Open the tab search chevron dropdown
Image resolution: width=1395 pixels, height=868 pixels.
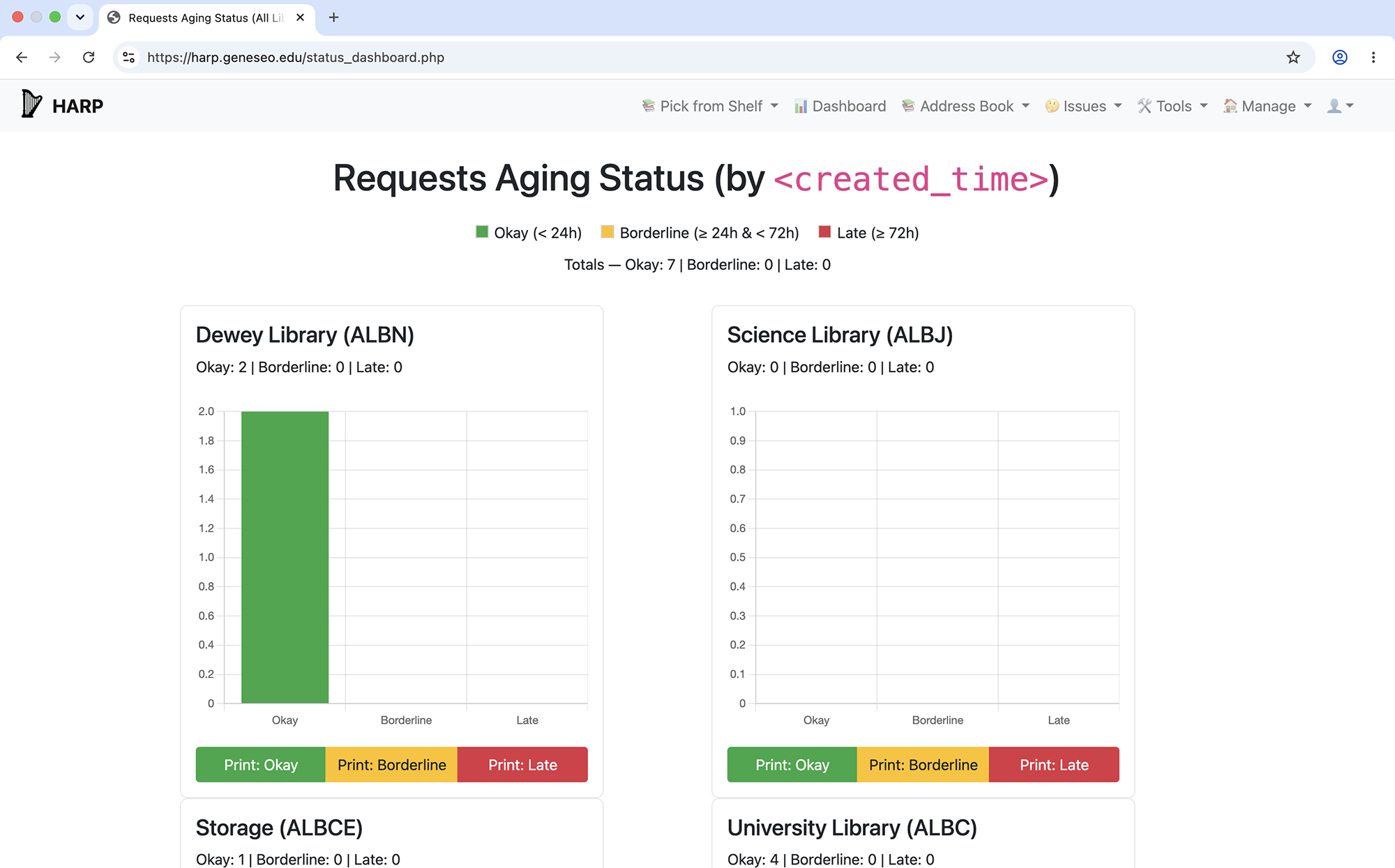click(x=80, y=17)
